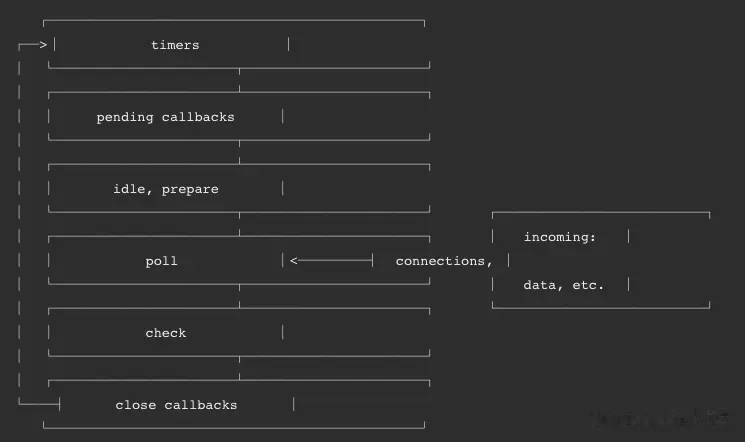
Task: Click the poll phase label
Action: tap(162, 261)
